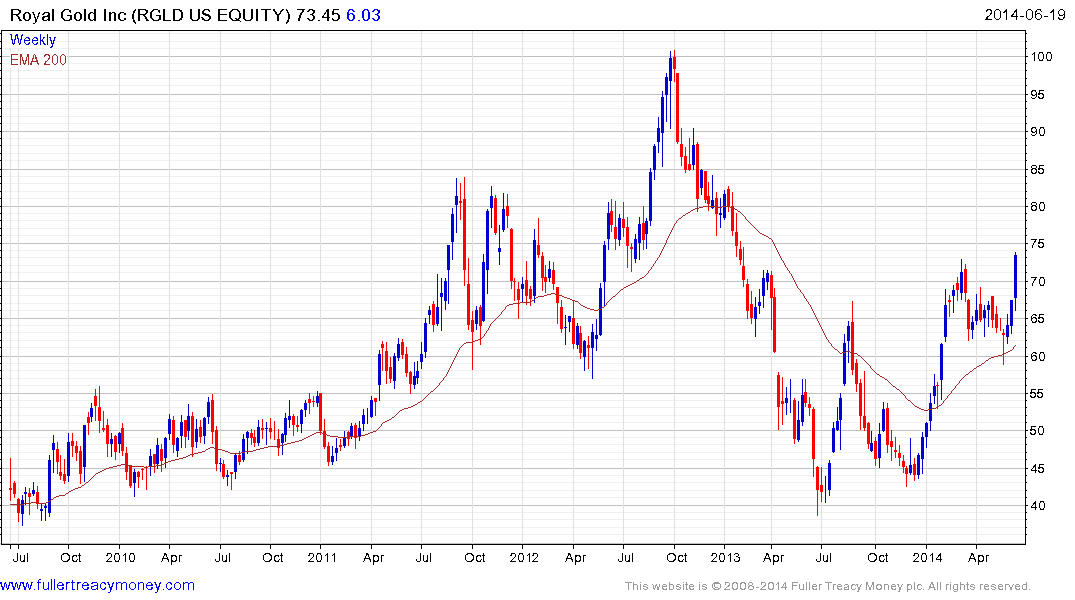Click the 40 price axis label
1075x600 pixels.
click(1038, 506)
